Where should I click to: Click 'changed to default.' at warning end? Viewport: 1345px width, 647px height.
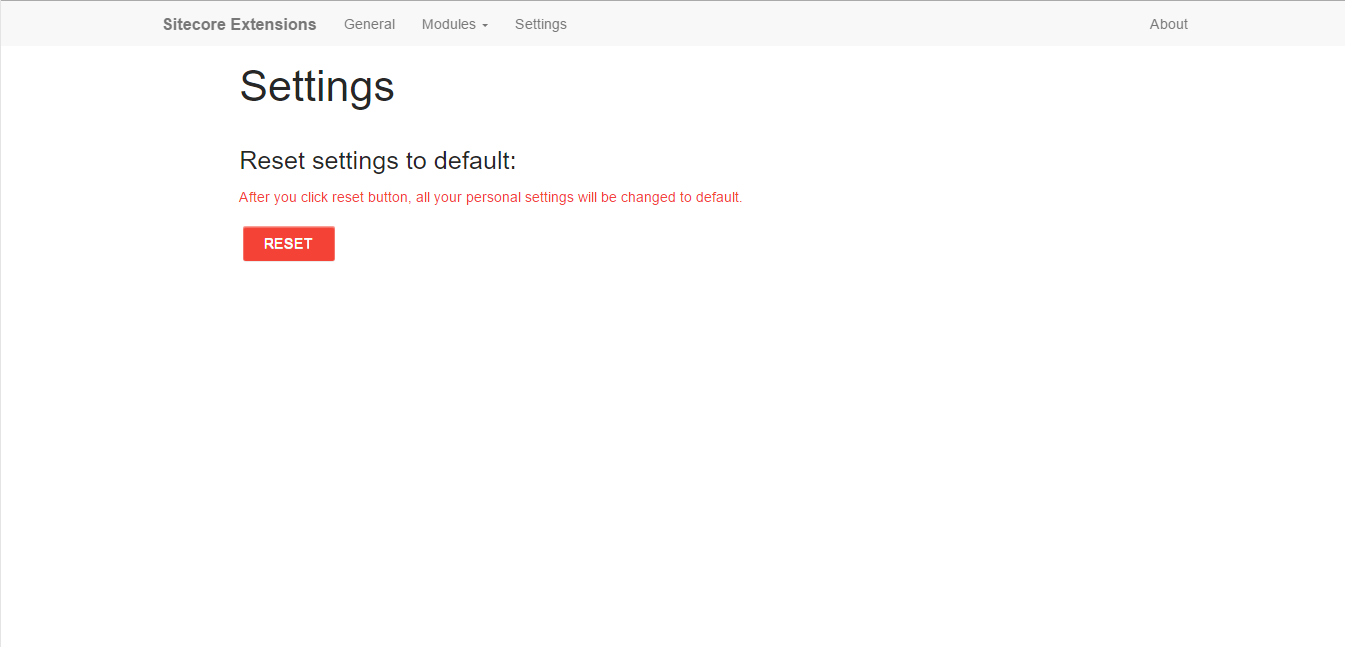pyautogui.click(x=681, y=197)
